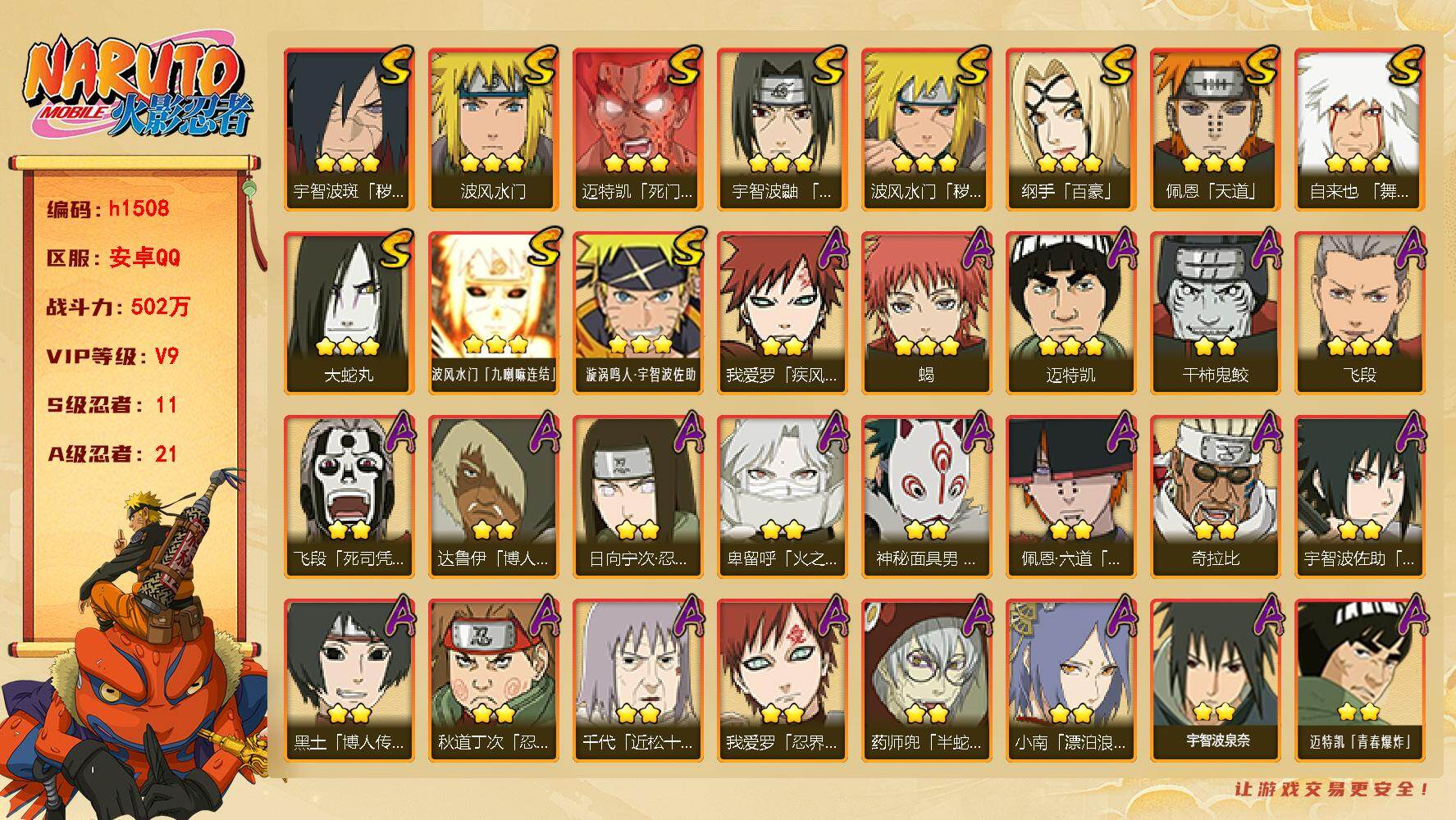Select the 干柿鬼鲛 character card

coord(1215,313)
